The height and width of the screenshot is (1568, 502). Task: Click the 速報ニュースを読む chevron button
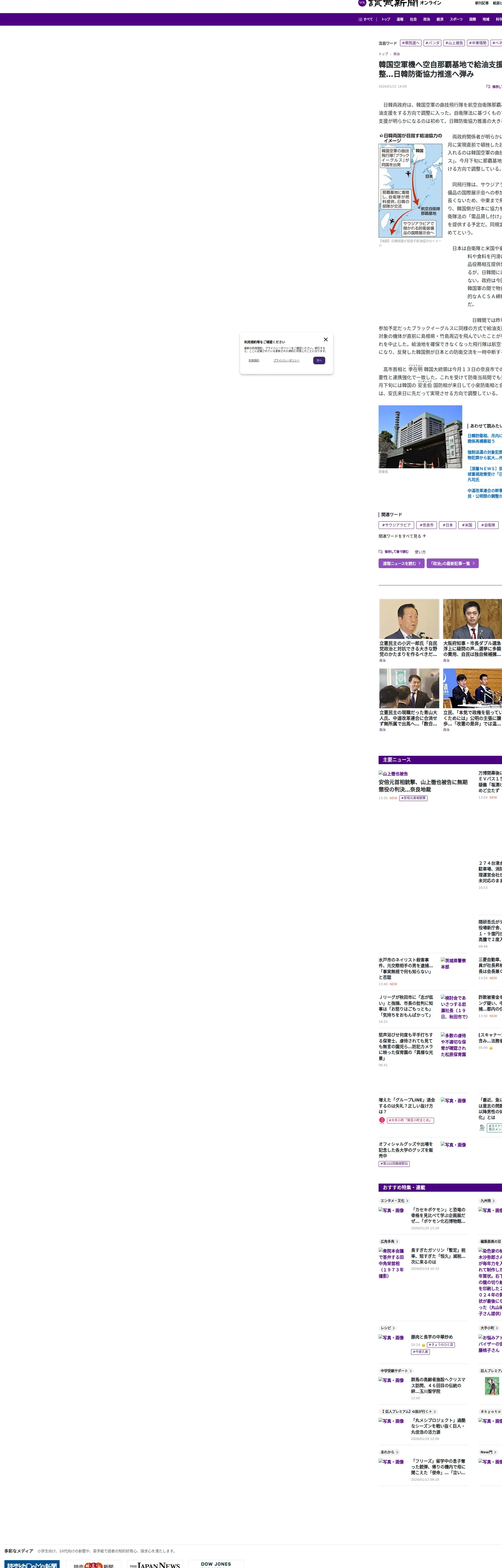click(x=402, y=564)
